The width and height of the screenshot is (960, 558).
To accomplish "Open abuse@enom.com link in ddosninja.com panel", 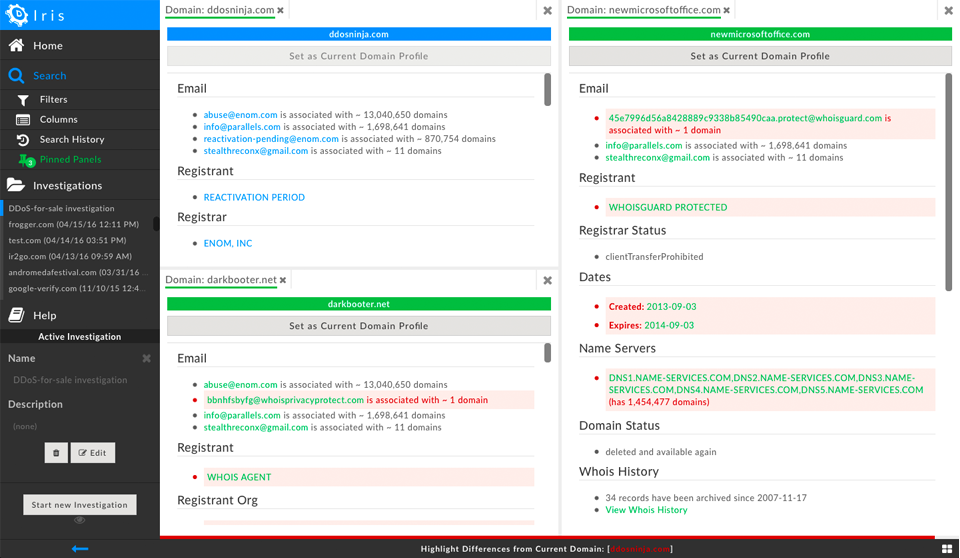I will [240, 115].
